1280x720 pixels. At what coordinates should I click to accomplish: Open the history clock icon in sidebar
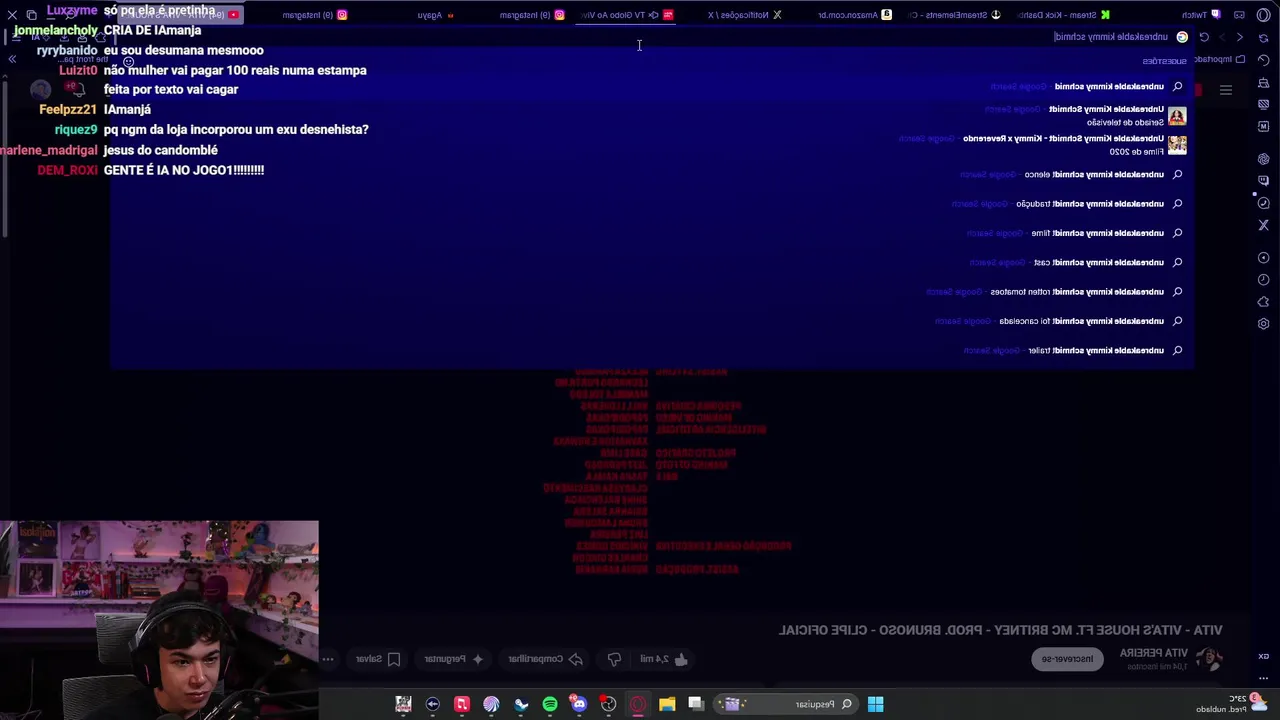click(1263, 280)
